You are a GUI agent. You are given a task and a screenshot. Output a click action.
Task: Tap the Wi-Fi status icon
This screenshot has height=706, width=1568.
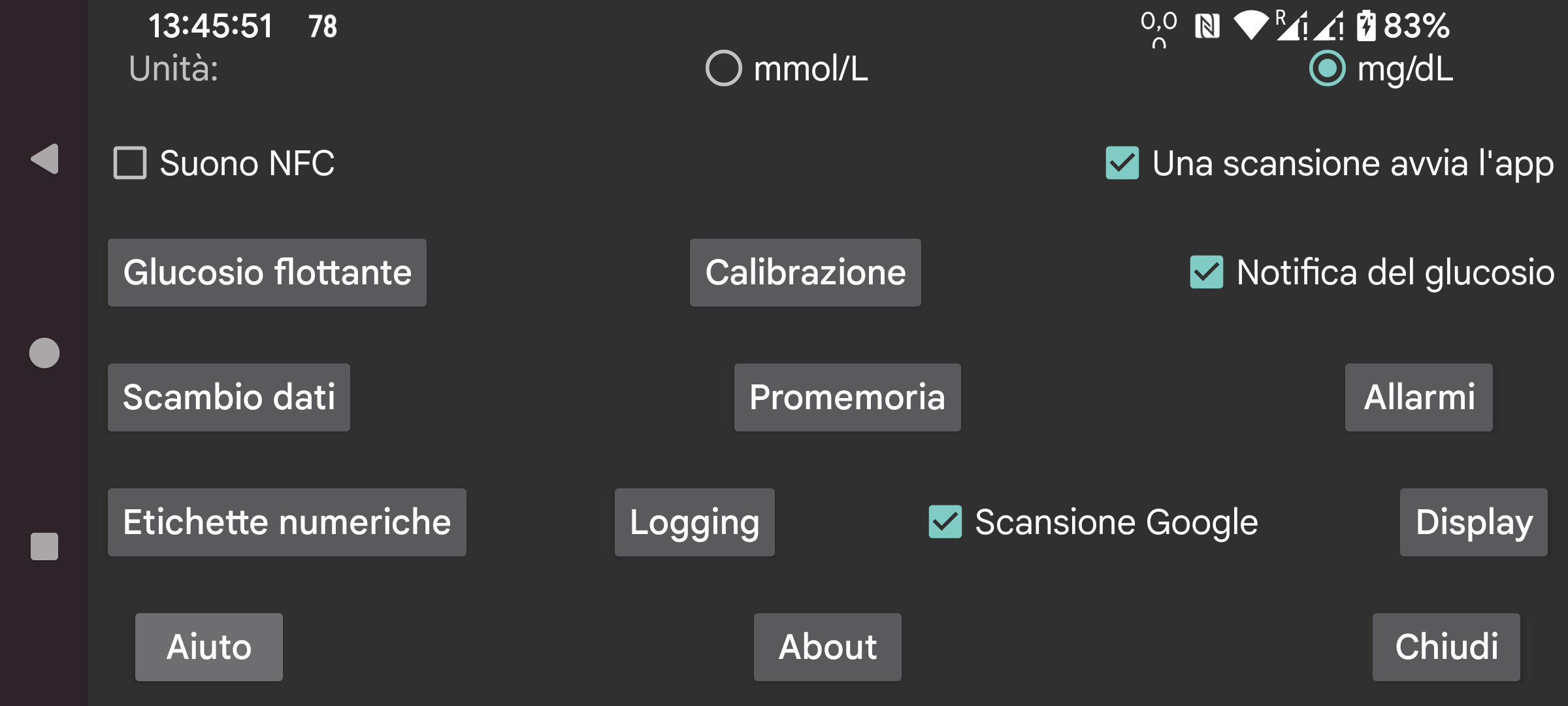[x=1250, y=26]
